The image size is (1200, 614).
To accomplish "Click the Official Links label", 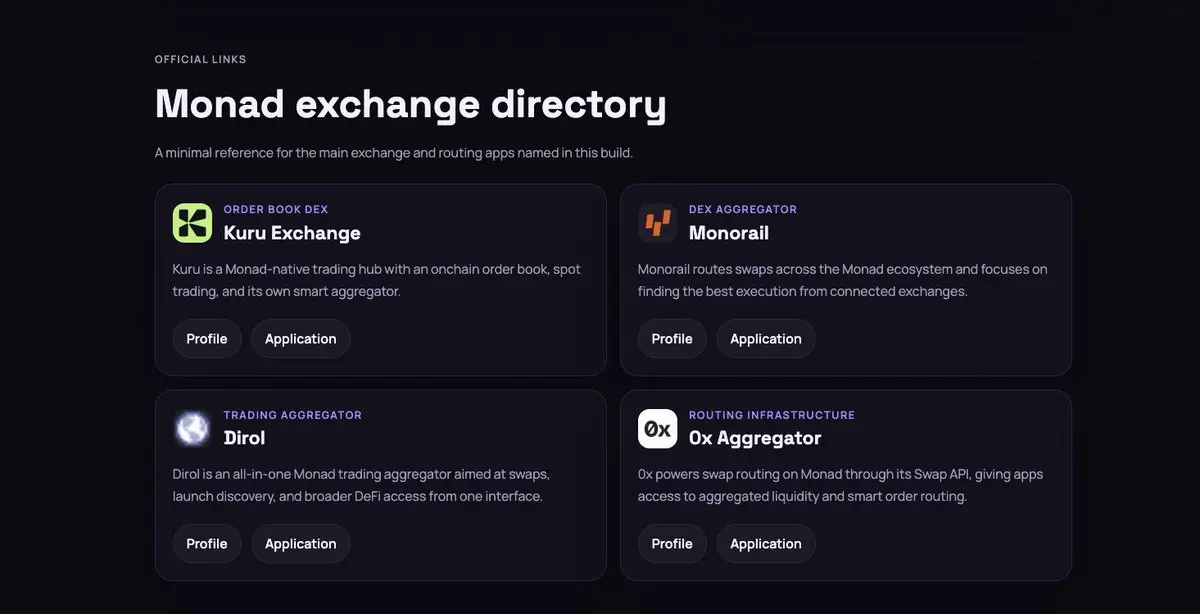I will pos(200,59).
